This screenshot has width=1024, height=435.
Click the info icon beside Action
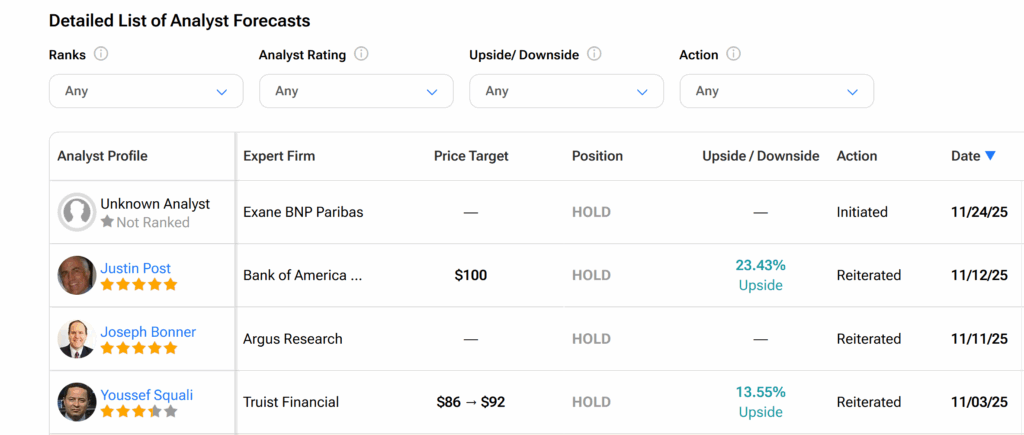click(x=734, y=54)
